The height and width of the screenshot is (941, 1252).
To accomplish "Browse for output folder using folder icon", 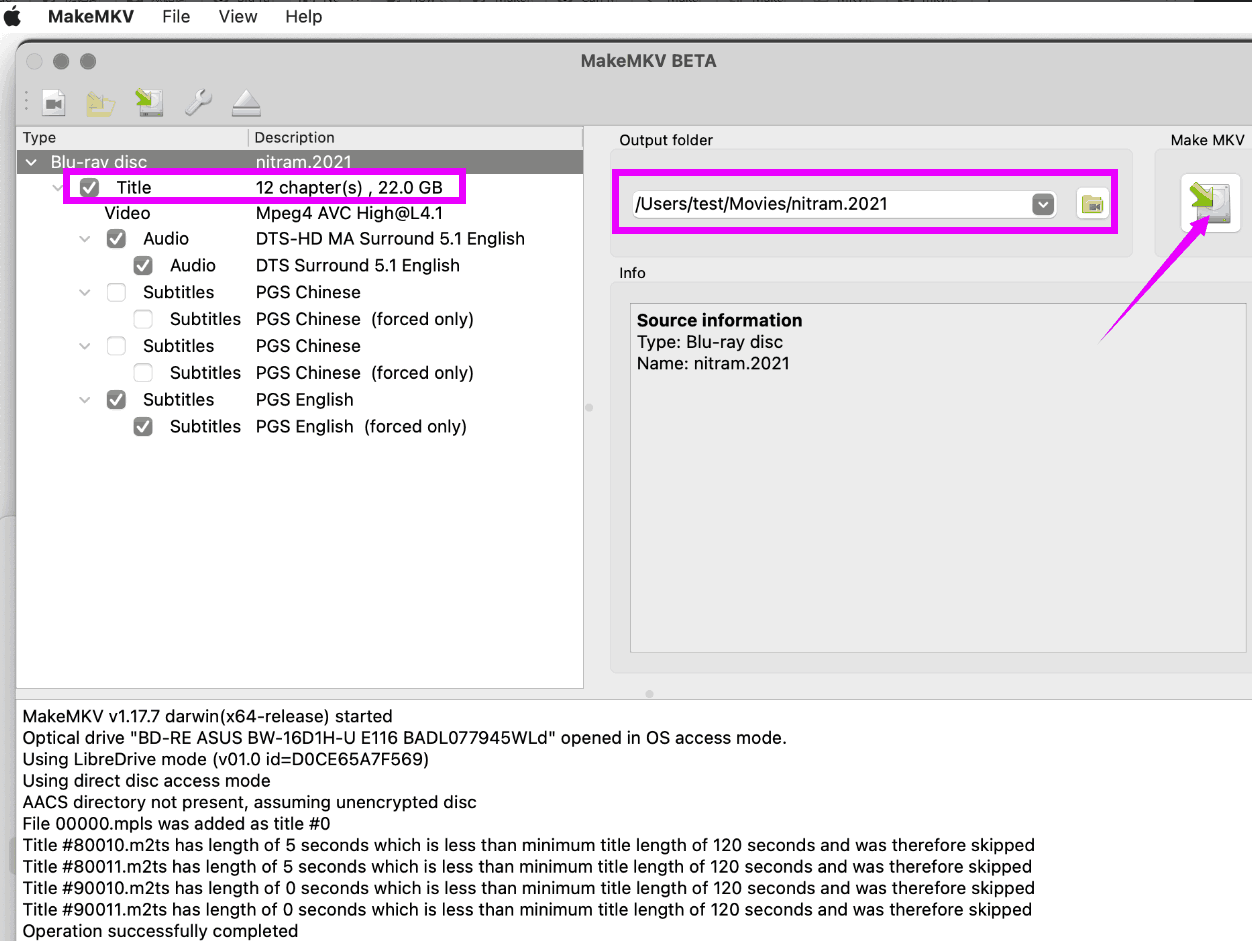I will [x=1091, y=204].
